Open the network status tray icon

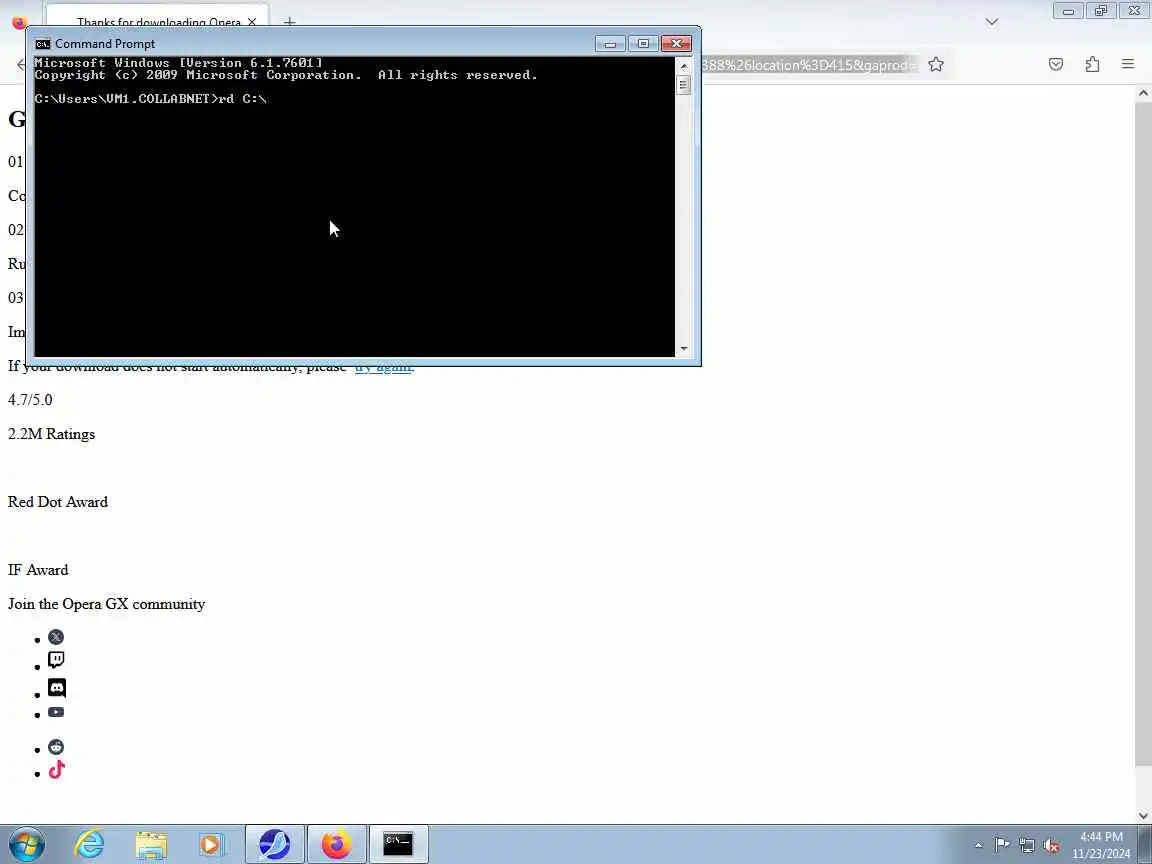[1027, 846]
